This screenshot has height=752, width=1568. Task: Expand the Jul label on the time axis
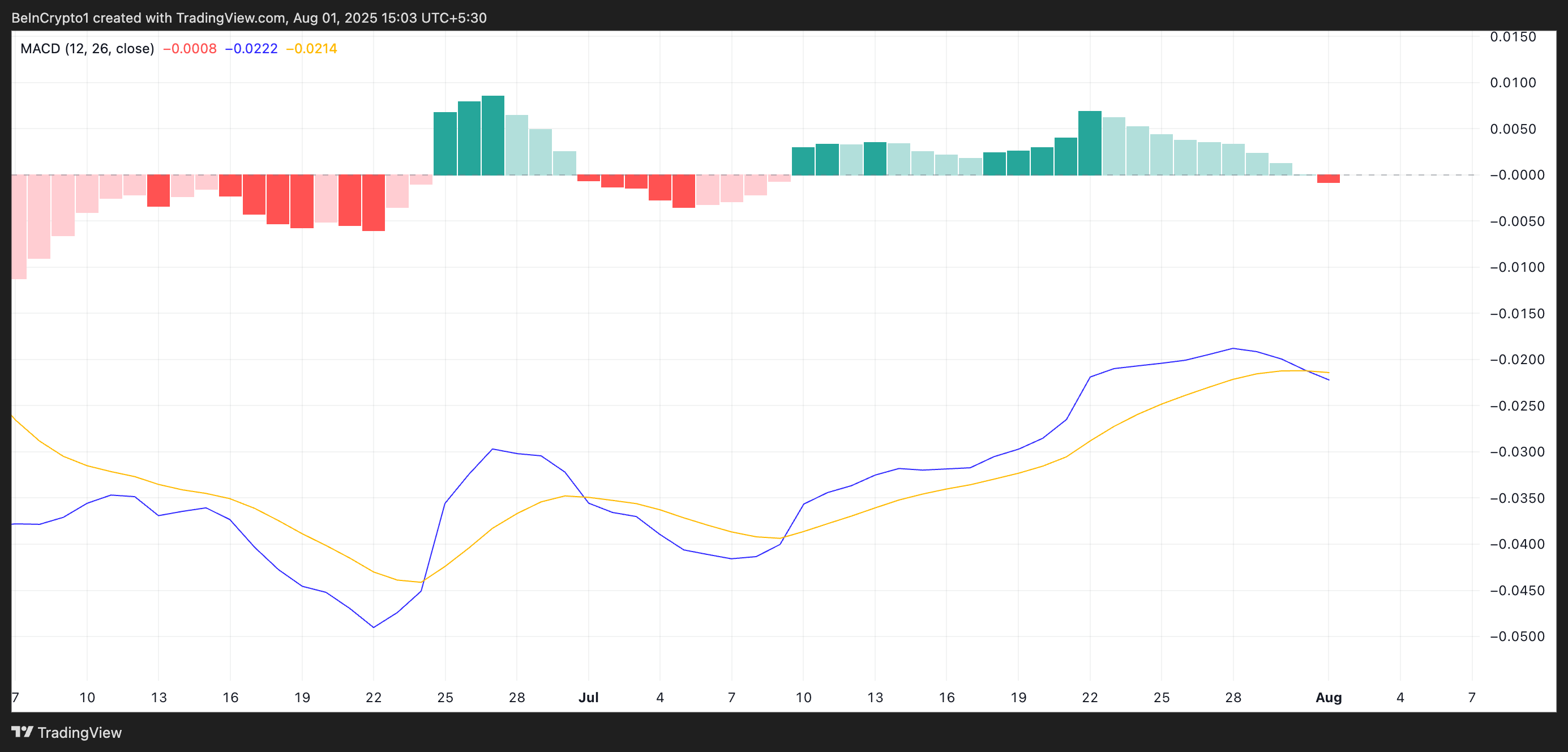(588, 698)
